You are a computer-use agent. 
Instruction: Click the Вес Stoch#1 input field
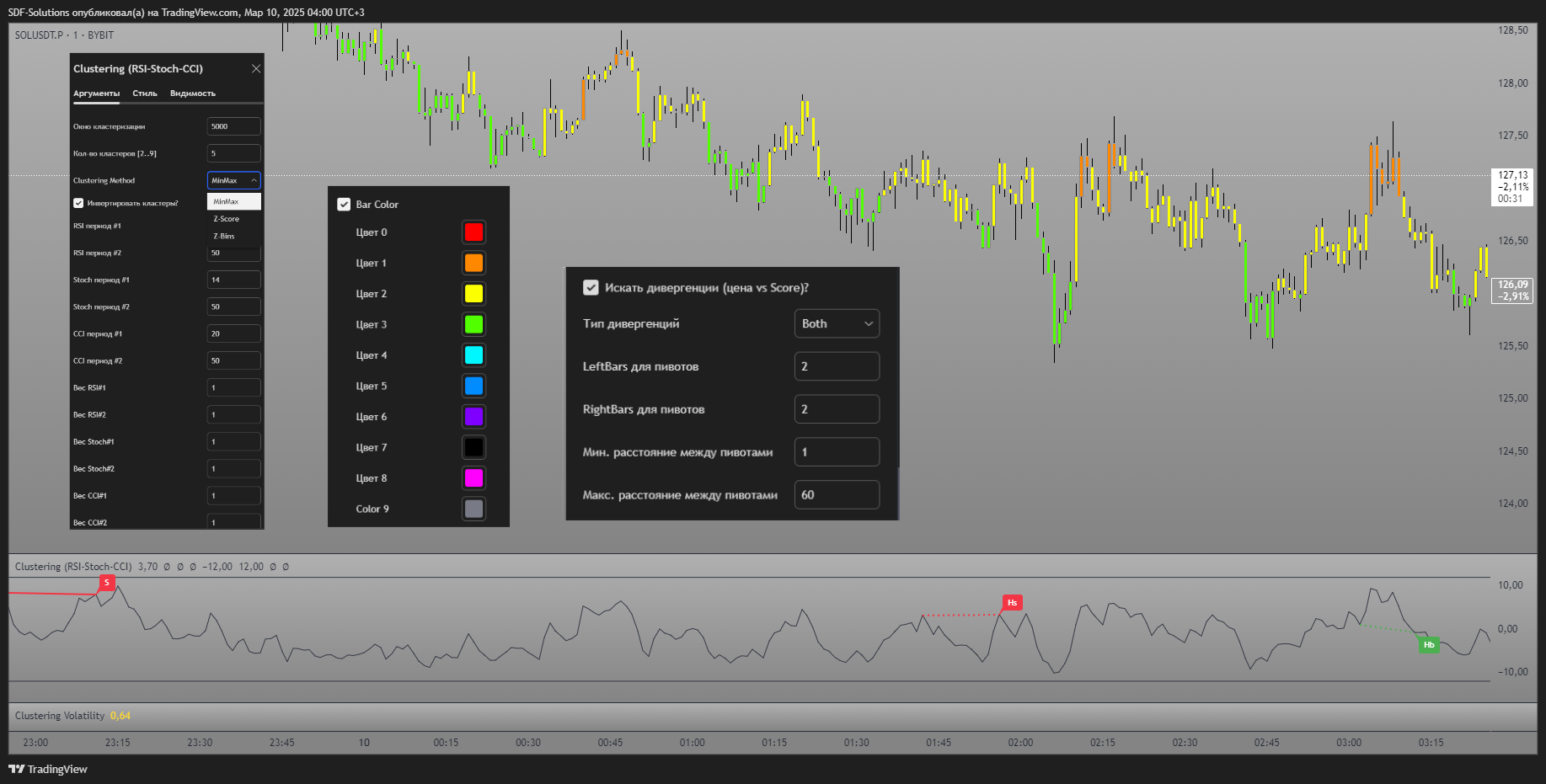(234, 441)
